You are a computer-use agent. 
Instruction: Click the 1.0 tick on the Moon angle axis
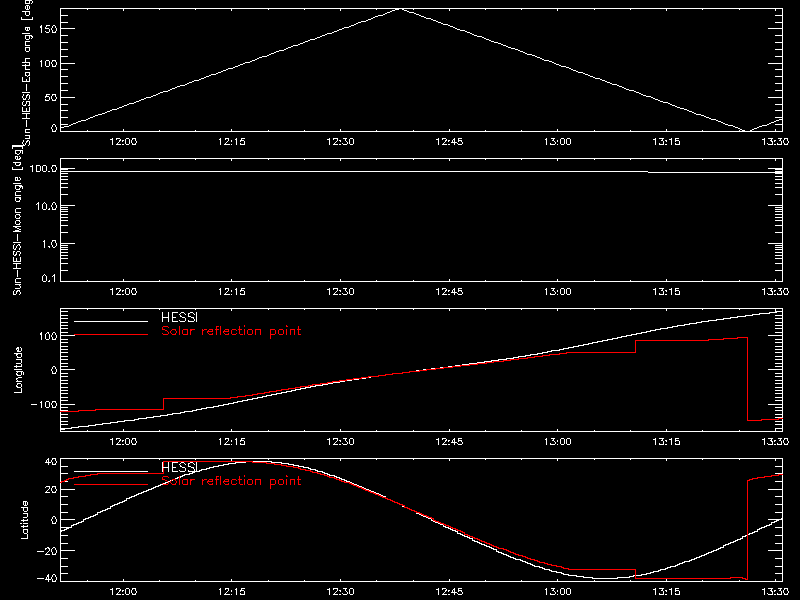click(x=49, y=244)
